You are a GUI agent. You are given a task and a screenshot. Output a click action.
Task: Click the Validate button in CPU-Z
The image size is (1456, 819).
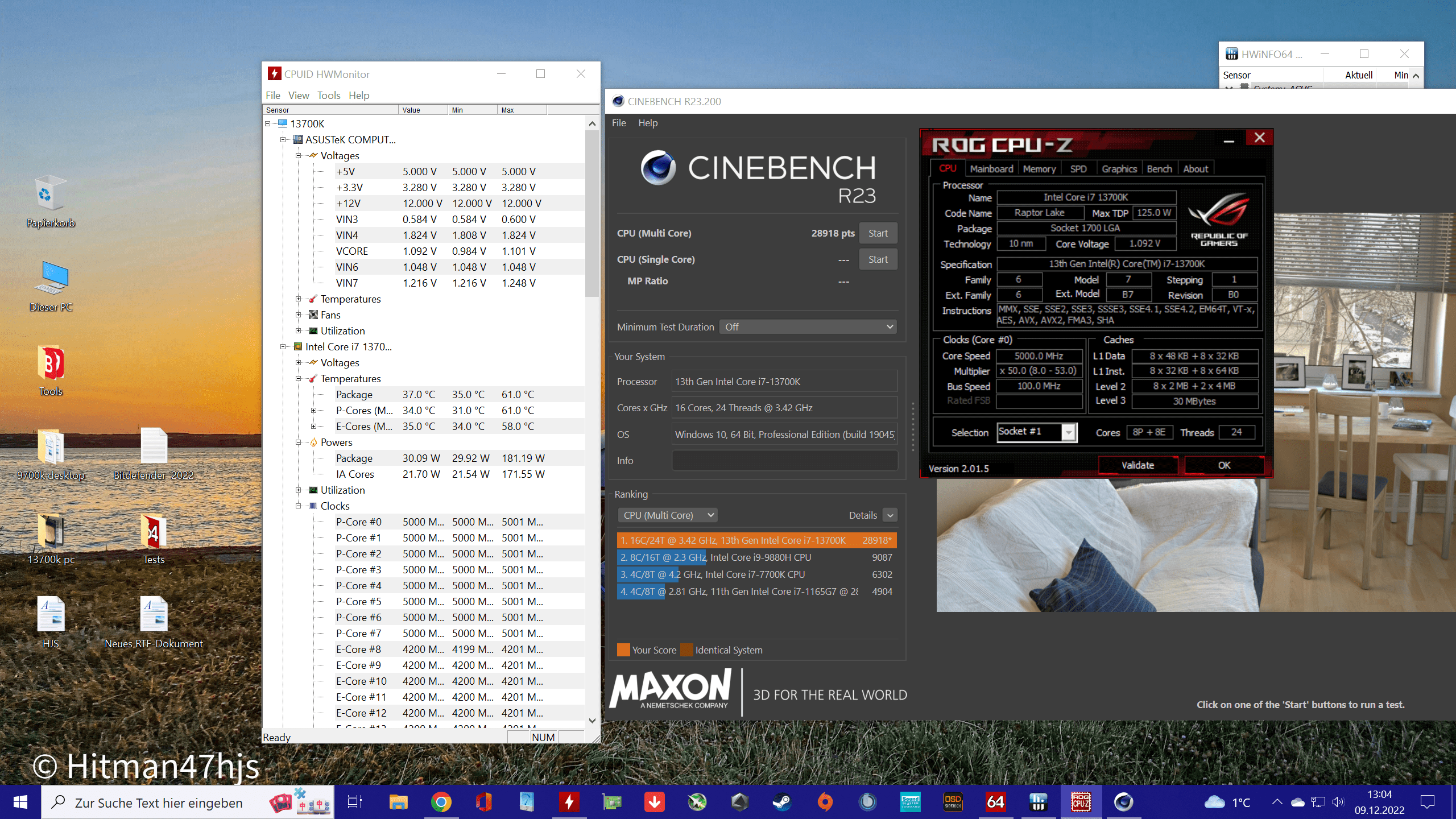(1137, 465)
